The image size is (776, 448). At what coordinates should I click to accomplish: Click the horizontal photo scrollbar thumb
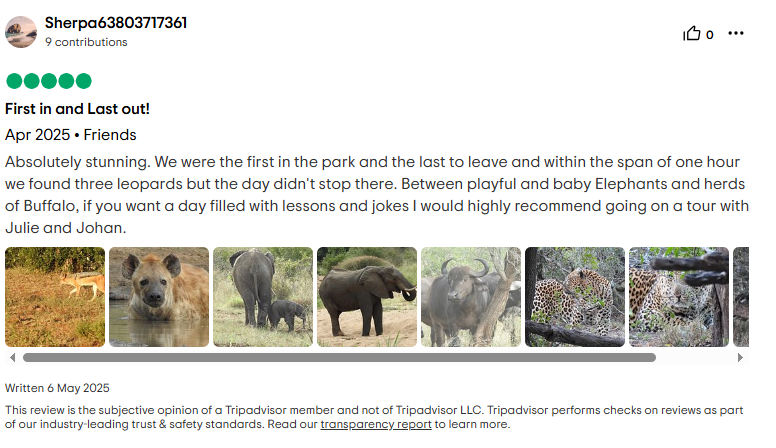(x=340, y=357)
